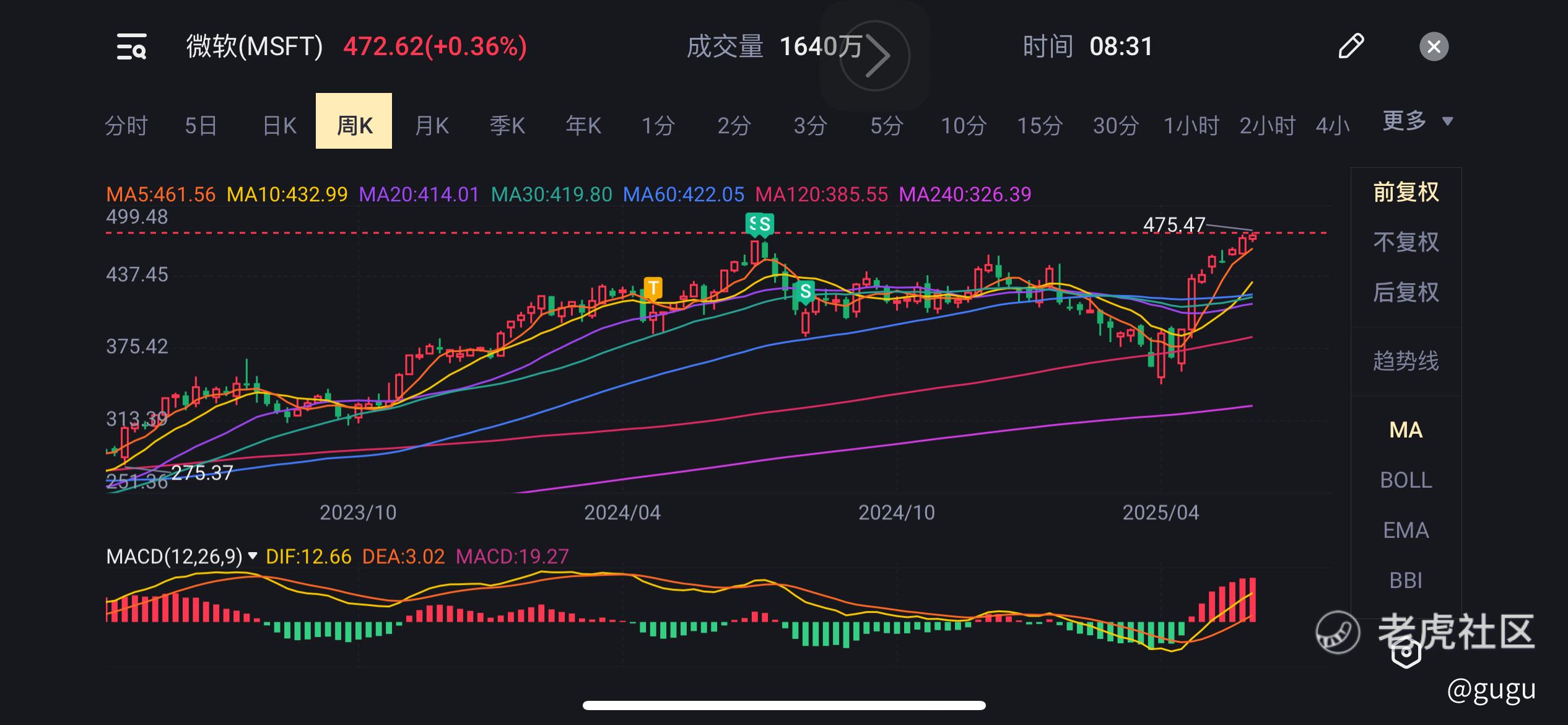Image resolution: width=1568 pixels, height=725 pixels.
Task: Tap the MACD:19.27 value
Action: [x=512, y=556]
